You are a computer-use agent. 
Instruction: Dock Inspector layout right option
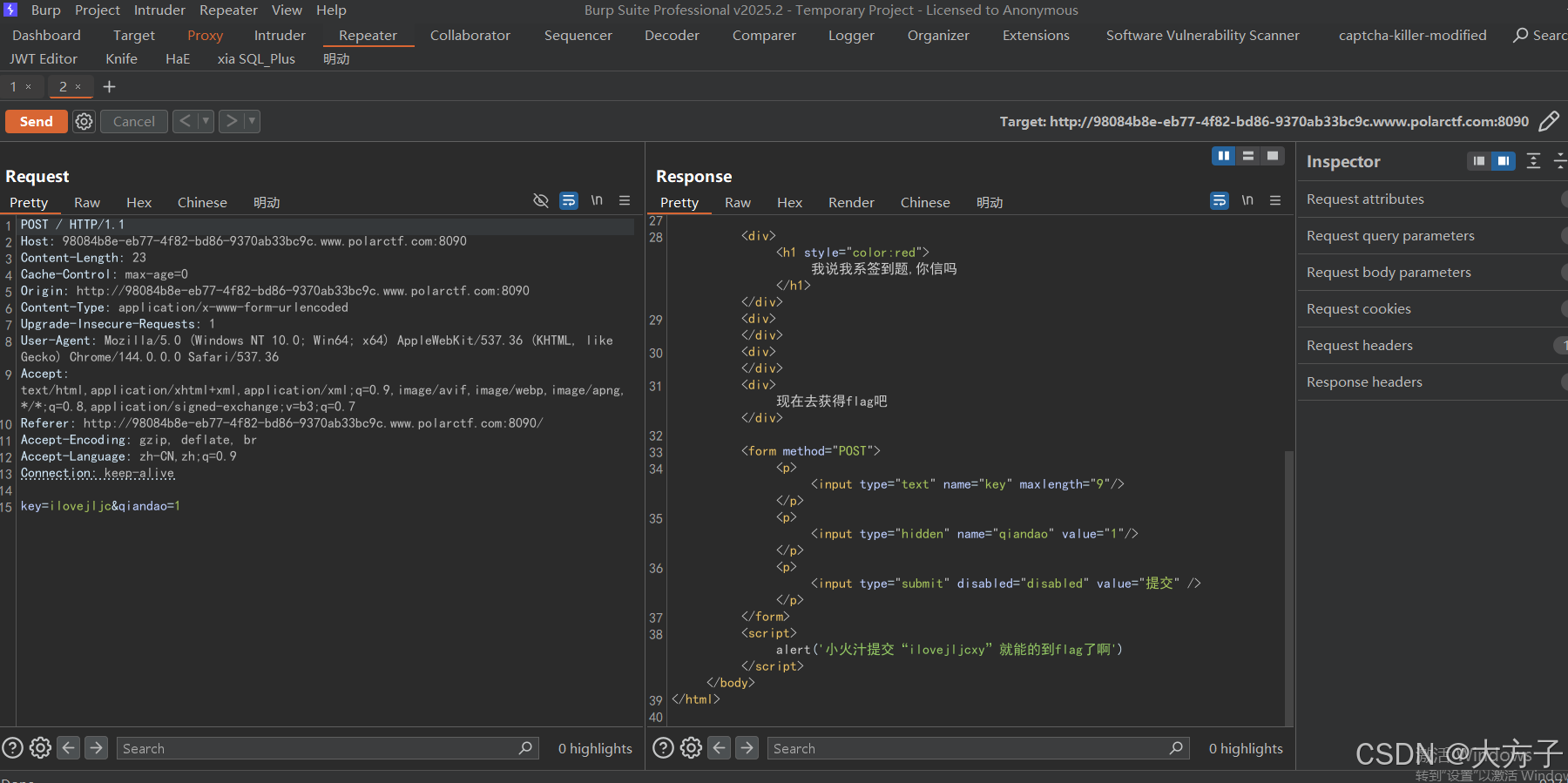point(1504,161)
